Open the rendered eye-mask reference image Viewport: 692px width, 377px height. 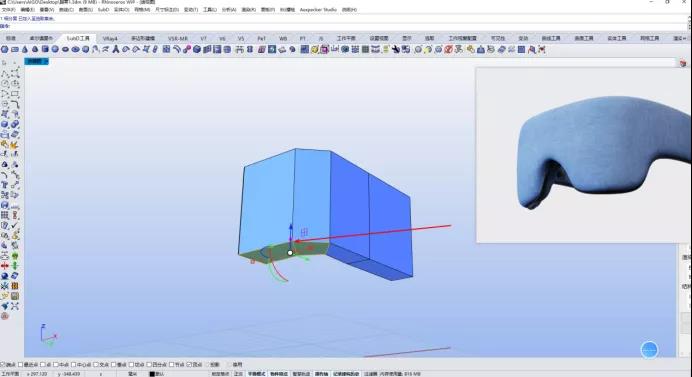point(583,155)
